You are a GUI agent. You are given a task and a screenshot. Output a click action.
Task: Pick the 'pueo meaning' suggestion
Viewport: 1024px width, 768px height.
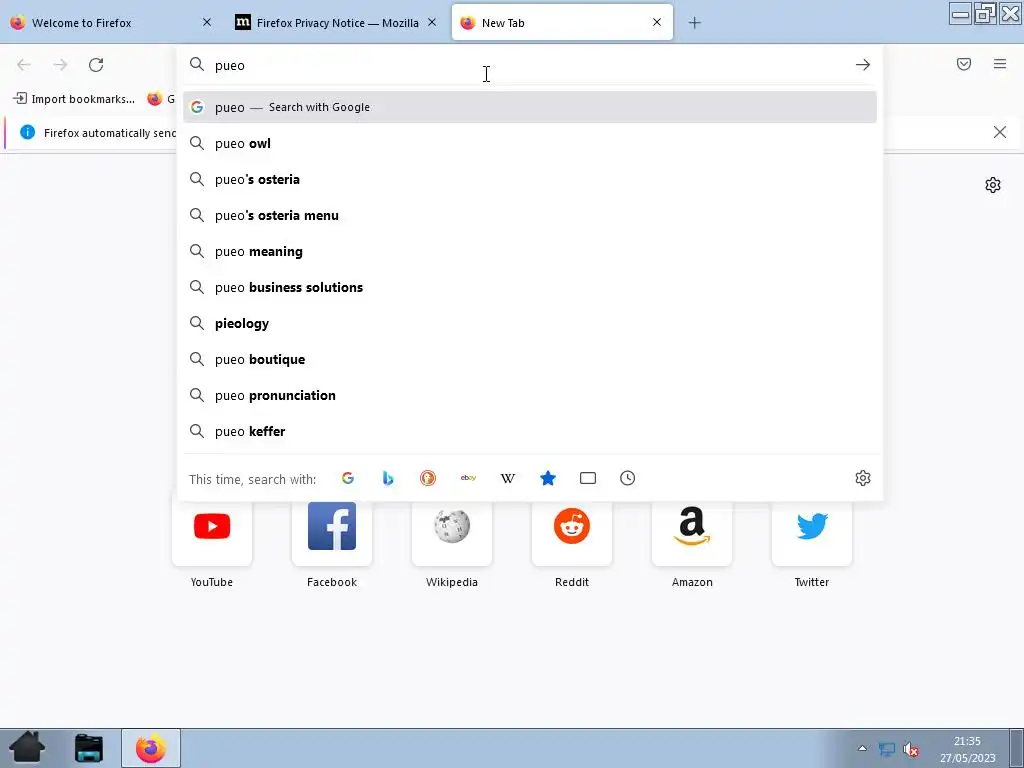point(530,251)
